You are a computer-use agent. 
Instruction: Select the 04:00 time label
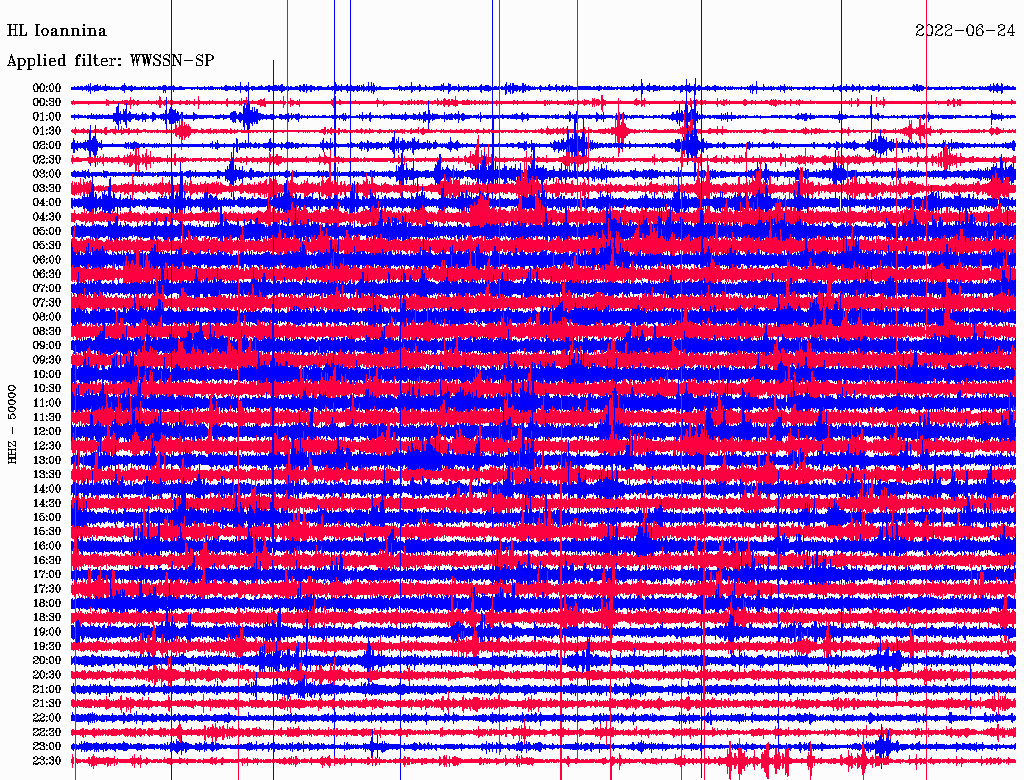click(46, 203)
